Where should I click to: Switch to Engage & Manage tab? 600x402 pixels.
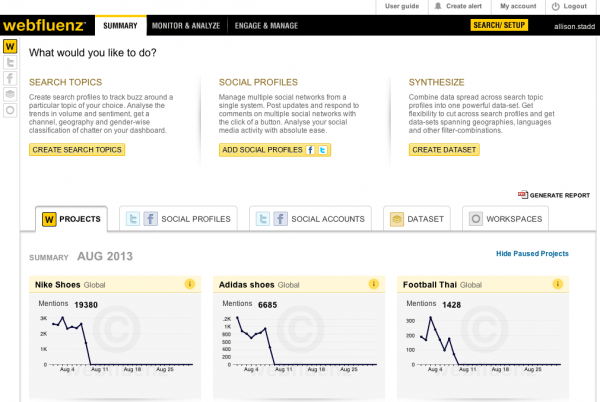(266, 26)
